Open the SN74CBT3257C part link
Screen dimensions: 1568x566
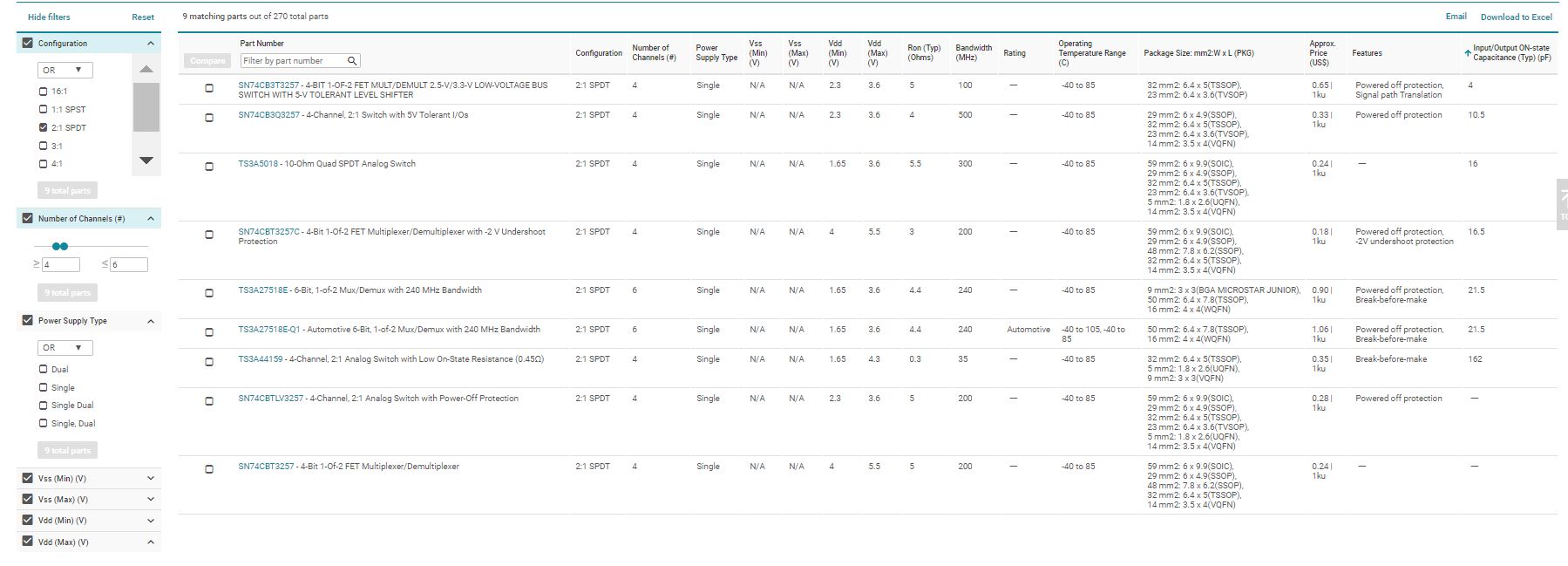tap(268, 232)
